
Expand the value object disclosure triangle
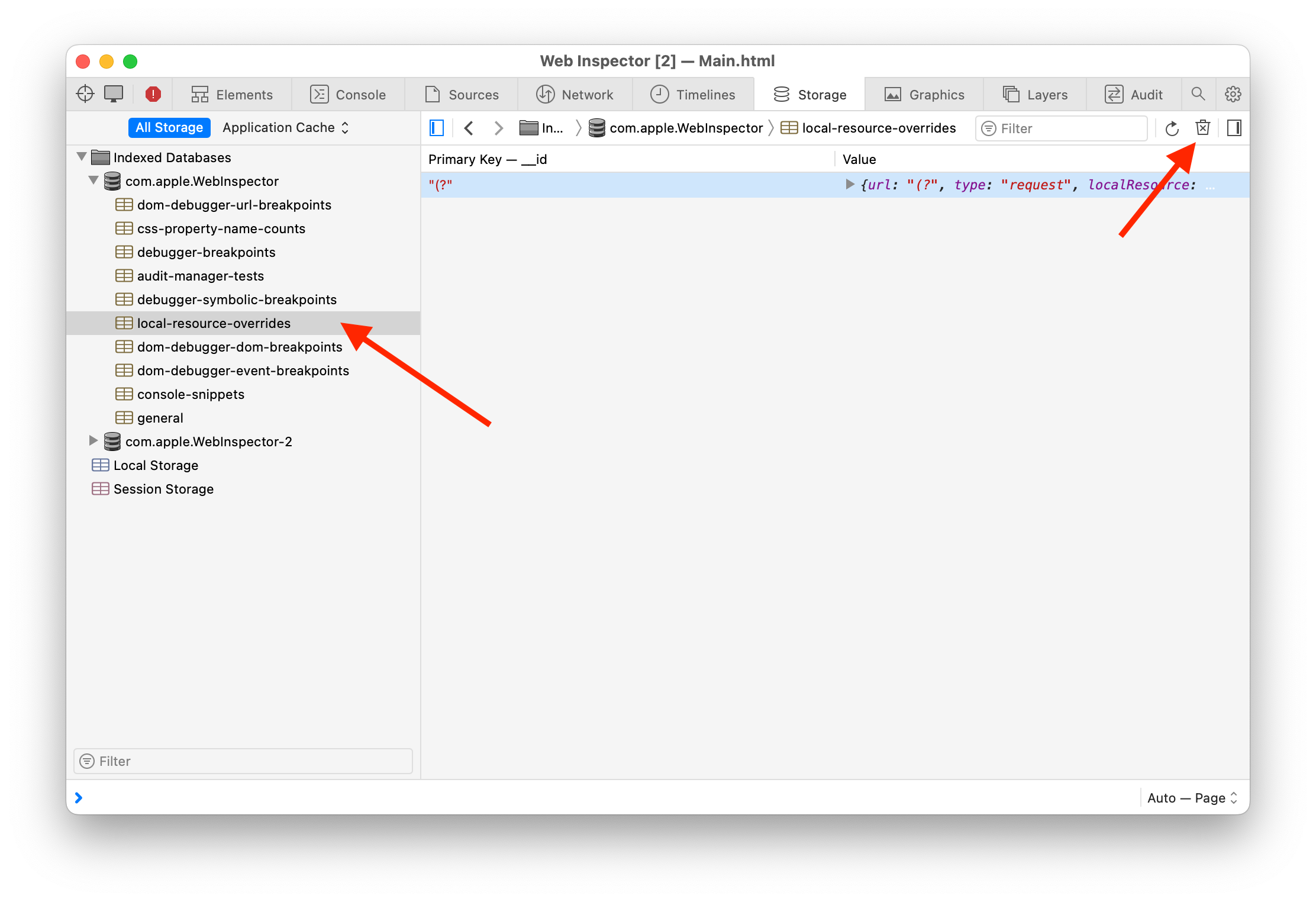click(x=850, y=184)
